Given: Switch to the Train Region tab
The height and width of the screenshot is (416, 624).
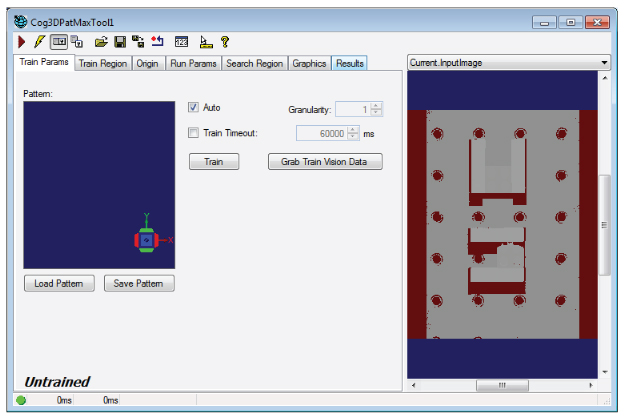Looking at the screenshot, I should pyautogui.click(x=103, y=63).
